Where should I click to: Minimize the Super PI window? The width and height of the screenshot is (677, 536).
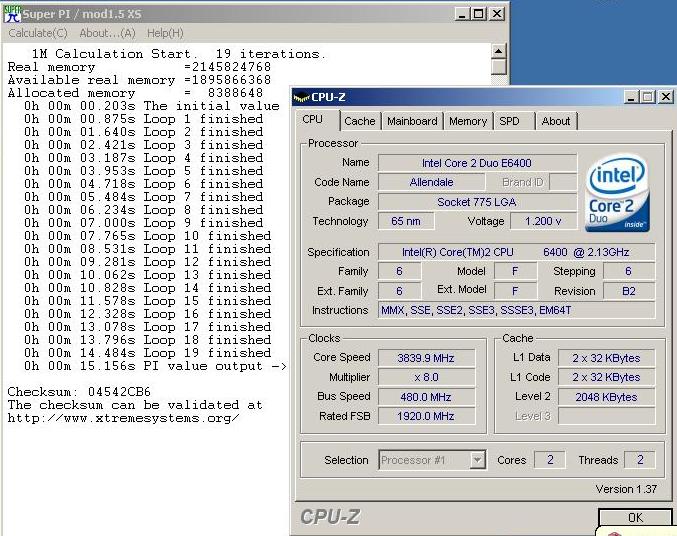pos(462,14)
